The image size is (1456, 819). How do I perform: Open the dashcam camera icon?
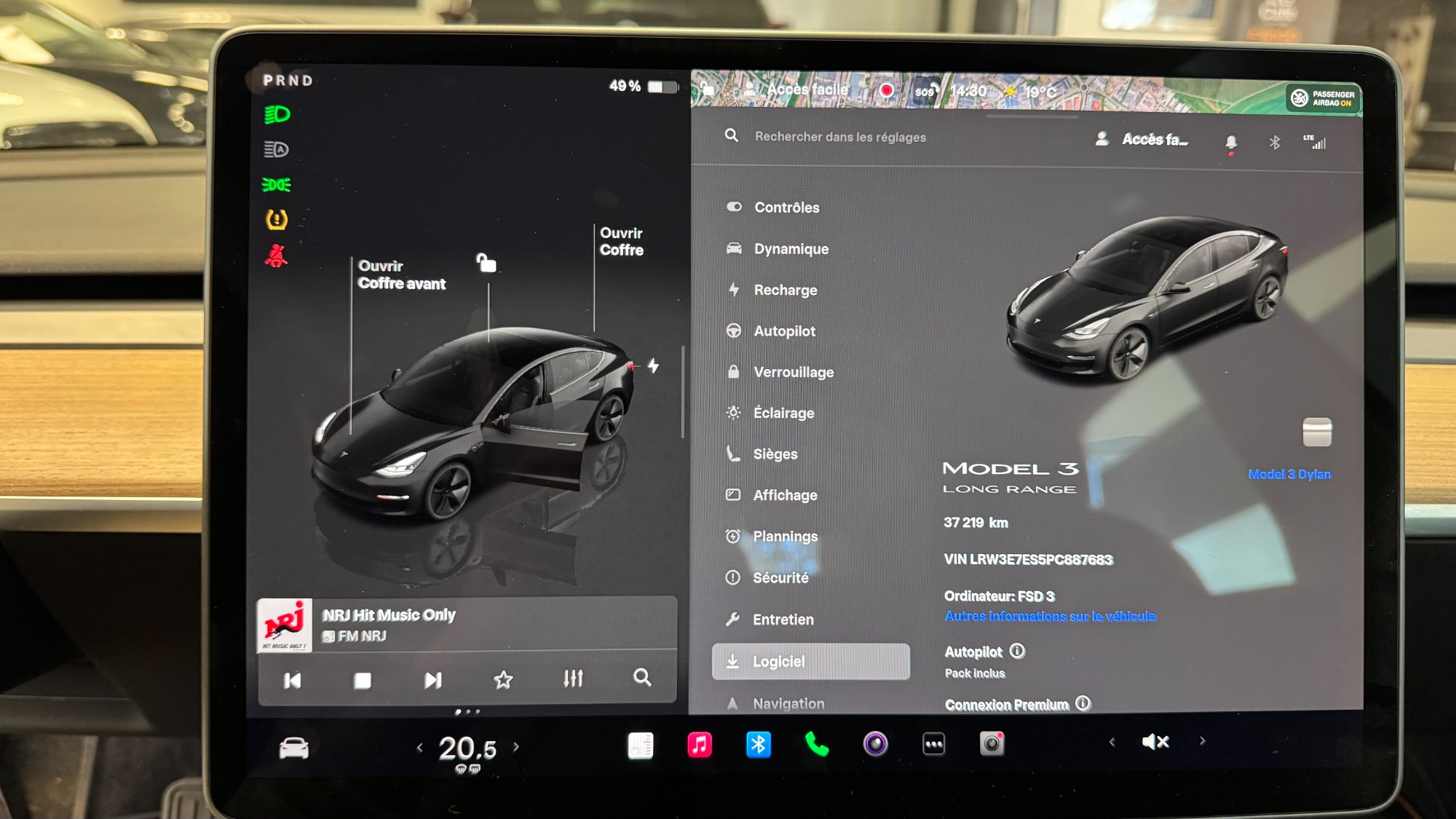click(x=992, y=744)
